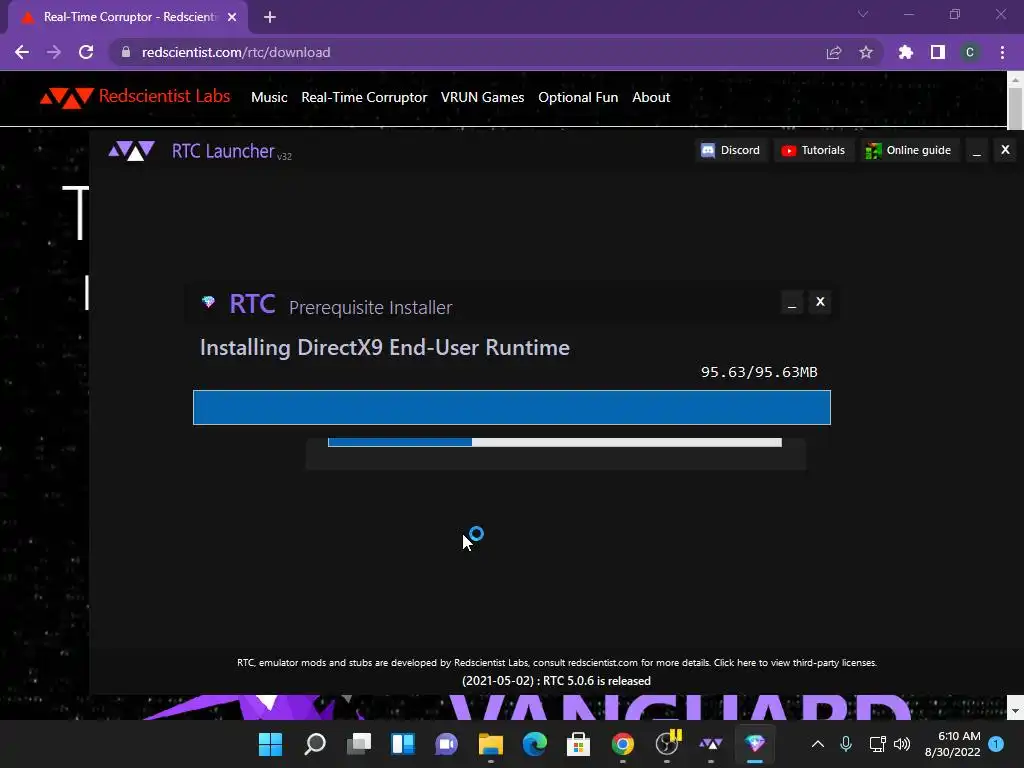The width and height of the screenshot is (1024, 768).
Task: Go back in browser history
Action: (x=22, y=52)
